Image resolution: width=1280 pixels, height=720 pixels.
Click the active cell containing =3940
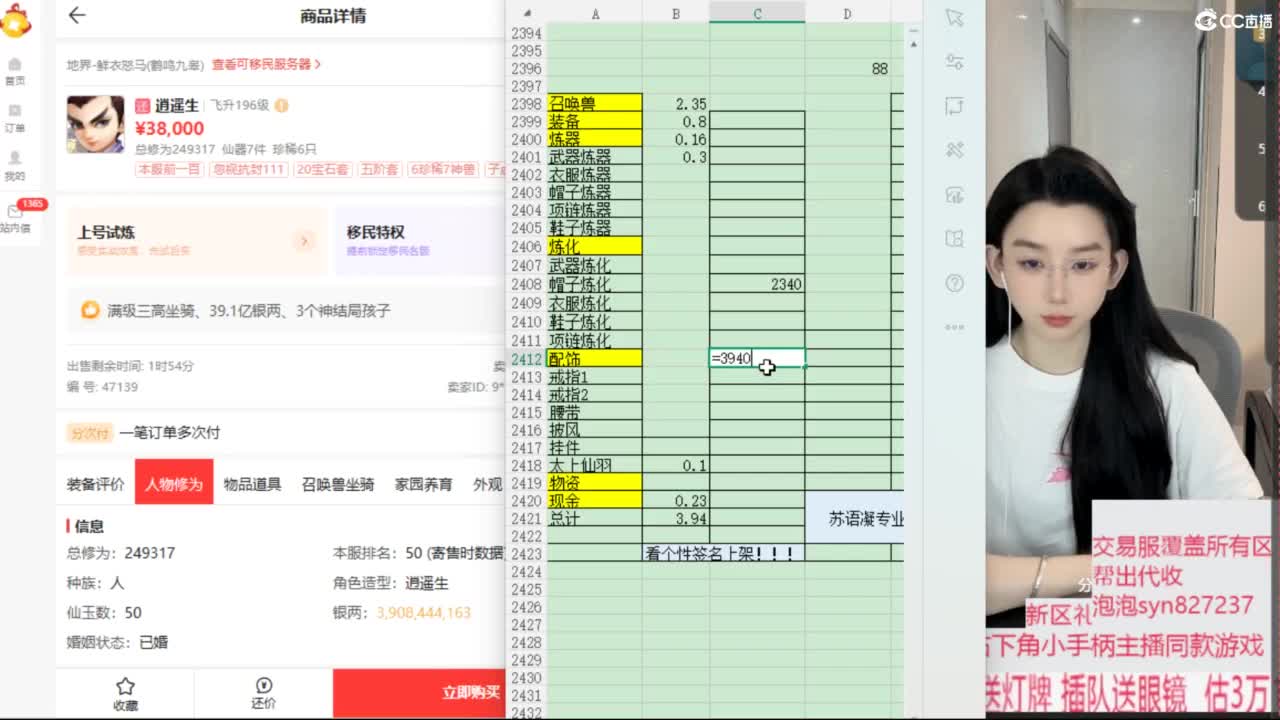pyautogui.click(x=757, y=358)
